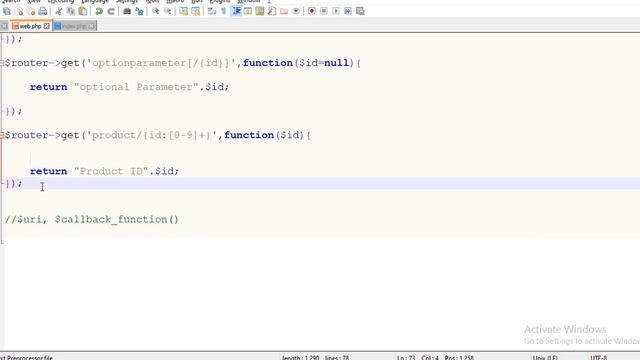The height and width of the screenshot is (360, 640).
Task: Click 'product/{id:[0-9]+}' route string
Action: [152, 135]
